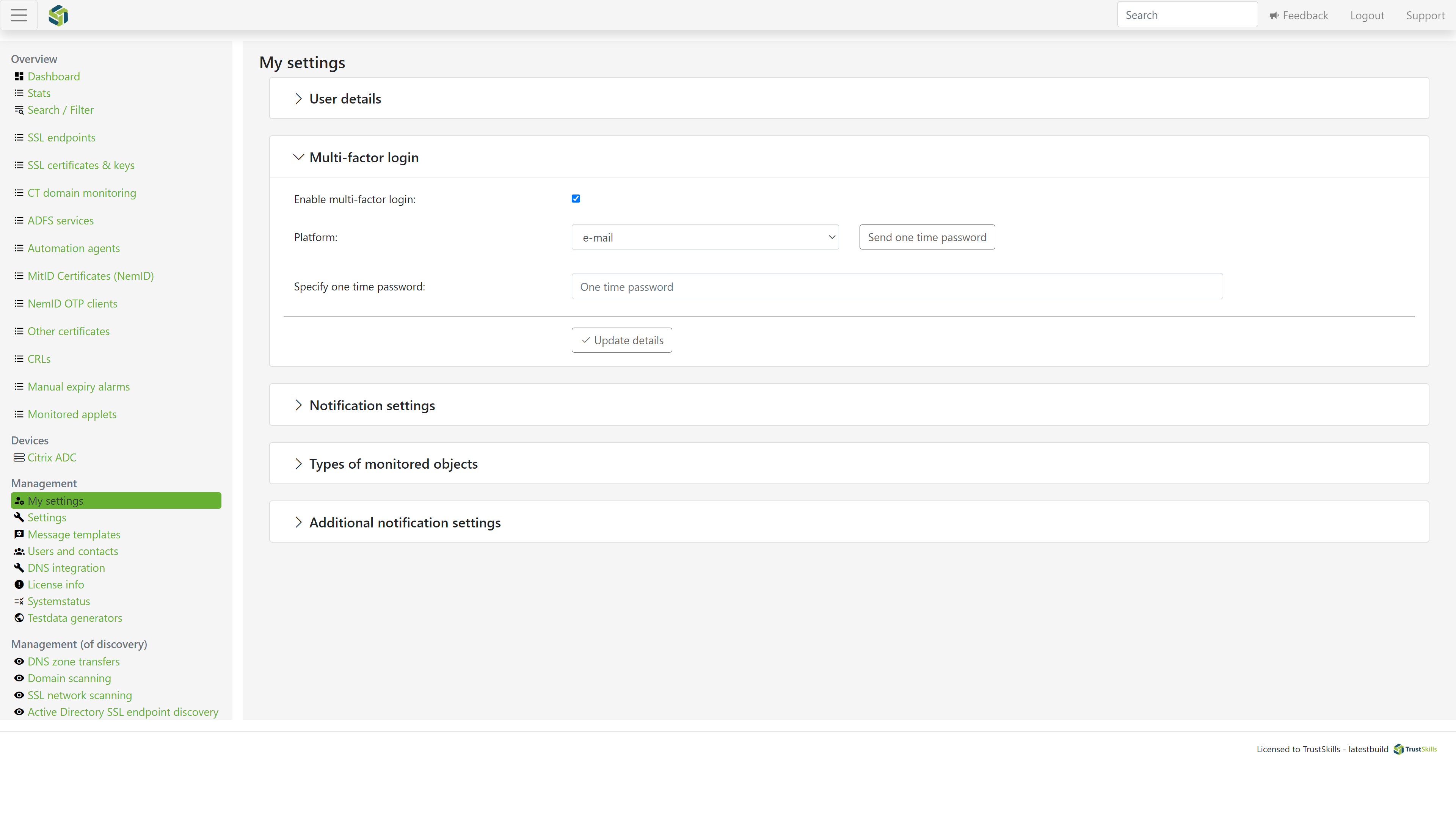Click the My settings page heading
This screenshot has height=819, width=1456.
point(302,63)
